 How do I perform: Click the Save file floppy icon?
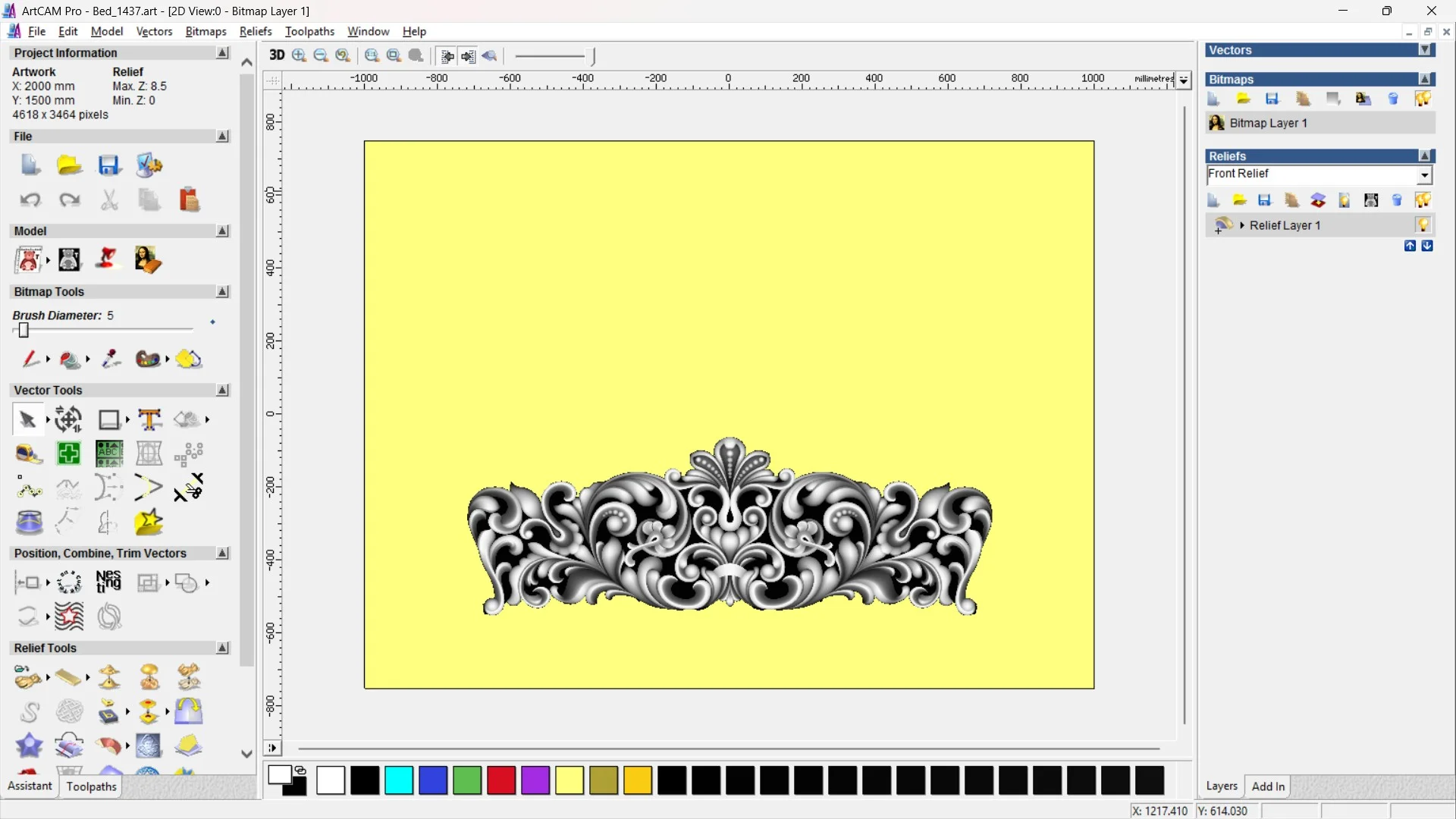(x=109, y=165)
